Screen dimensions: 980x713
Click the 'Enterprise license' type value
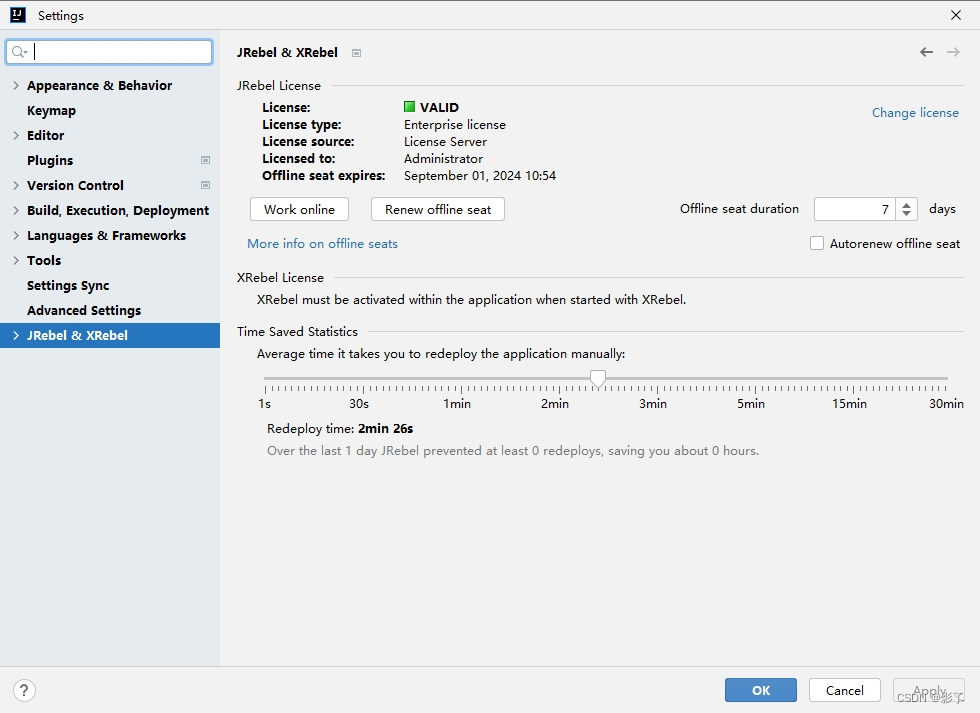[x=454, y=124]
